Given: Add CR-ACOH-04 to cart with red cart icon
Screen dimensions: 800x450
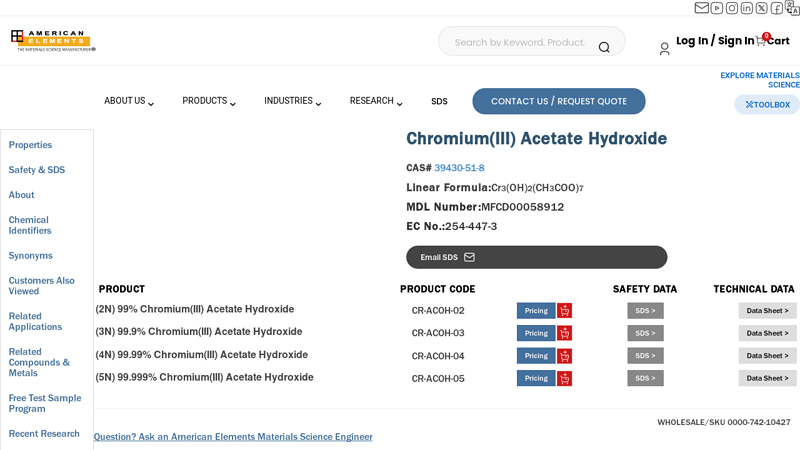Looking at the screenshot, I should (x=564, y=356).
